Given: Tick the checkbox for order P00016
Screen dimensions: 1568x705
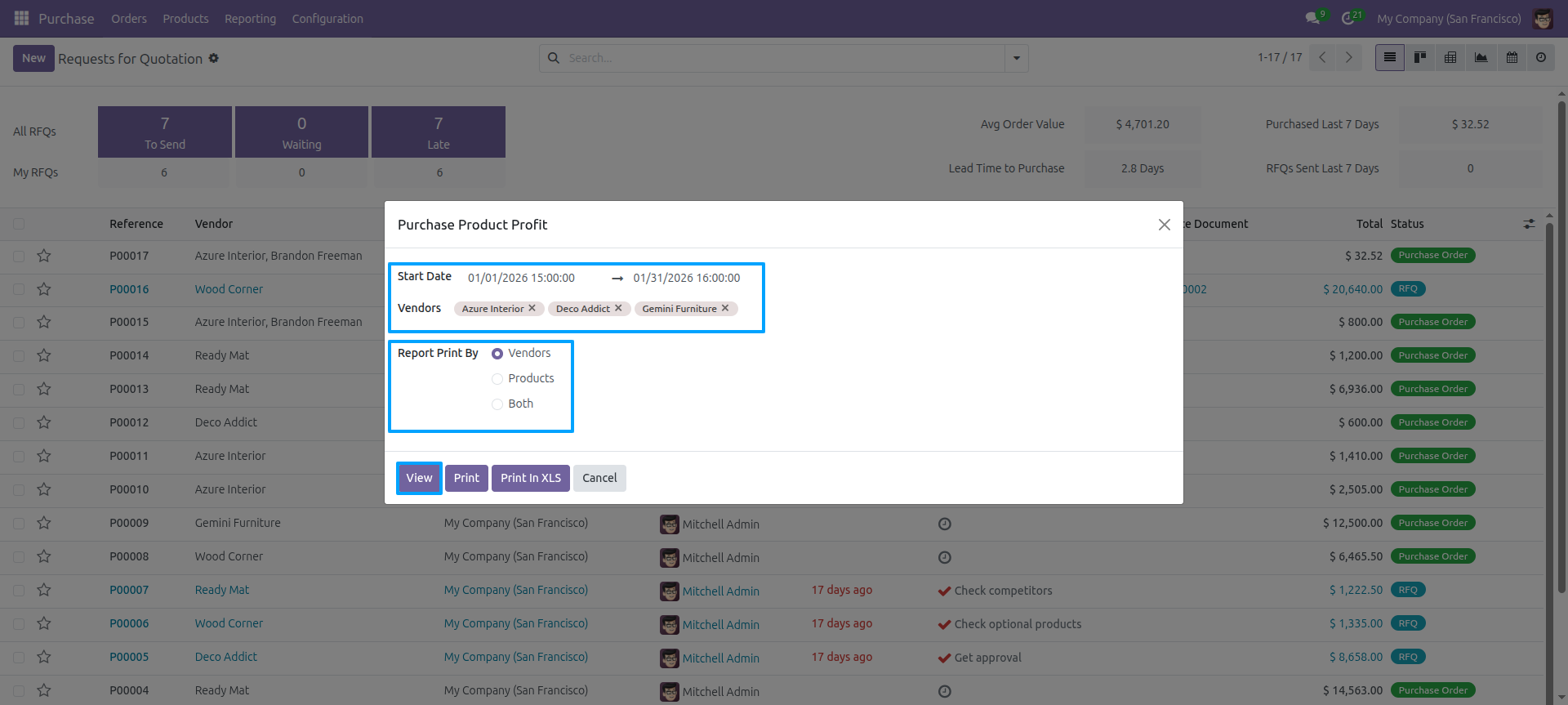Looking at the screenshot, I should pos(19,289).
